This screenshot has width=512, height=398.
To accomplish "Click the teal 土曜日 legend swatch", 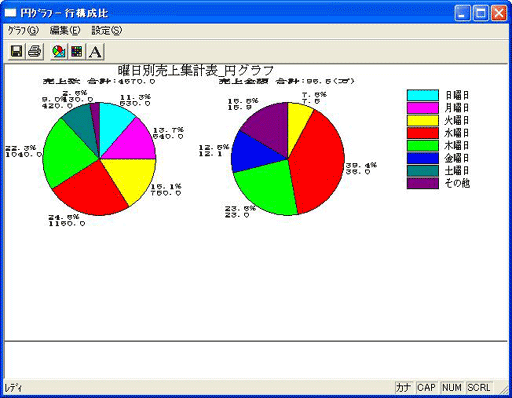I will coord(422,170).
